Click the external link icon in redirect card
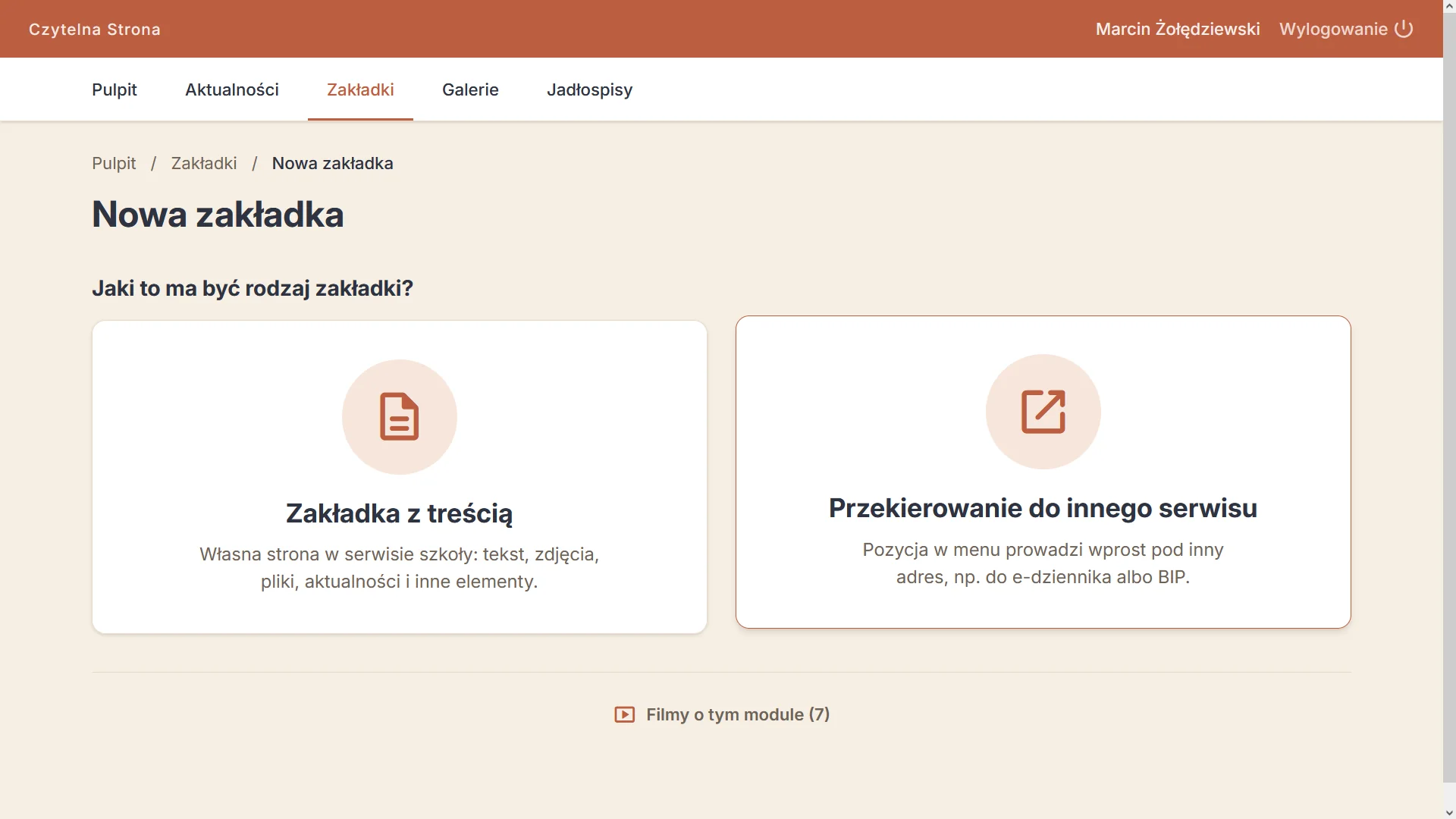 [x=1043, y=412]
